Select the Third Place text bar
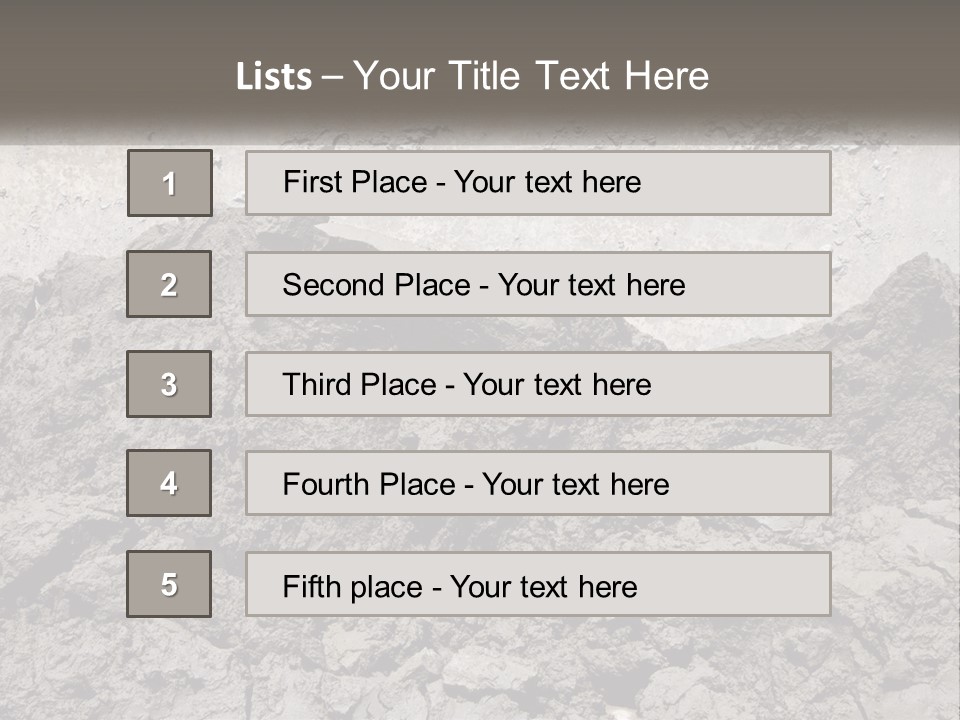960x720 pixels. coord(538,384)
